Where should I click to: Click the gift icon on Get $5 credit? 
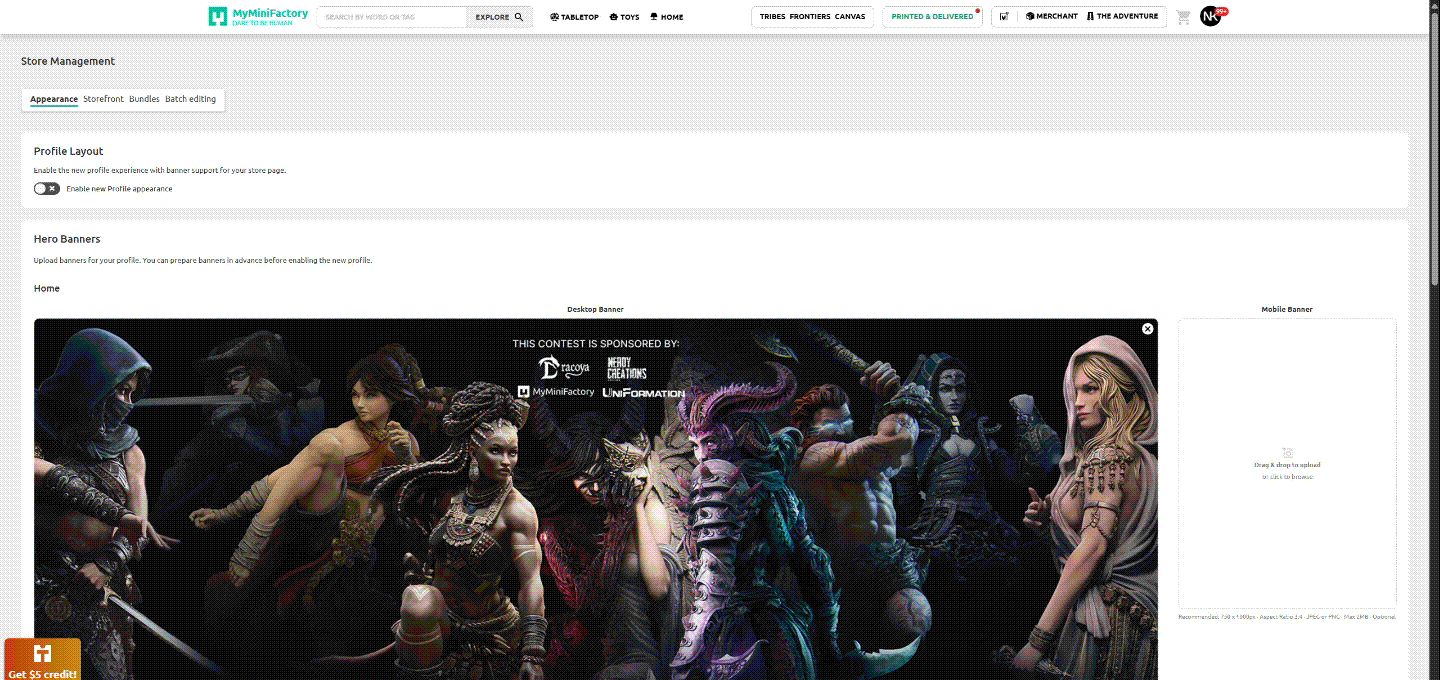(x=41, y=655)
